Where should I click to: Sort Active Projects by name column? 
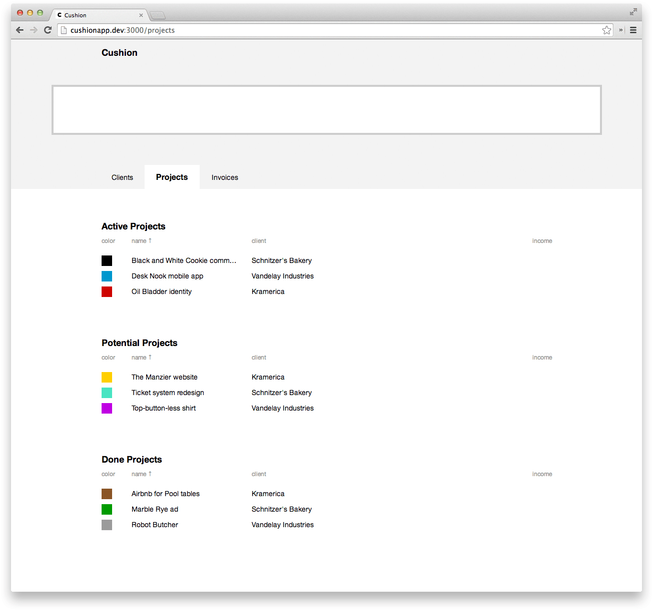coord(142,241)
